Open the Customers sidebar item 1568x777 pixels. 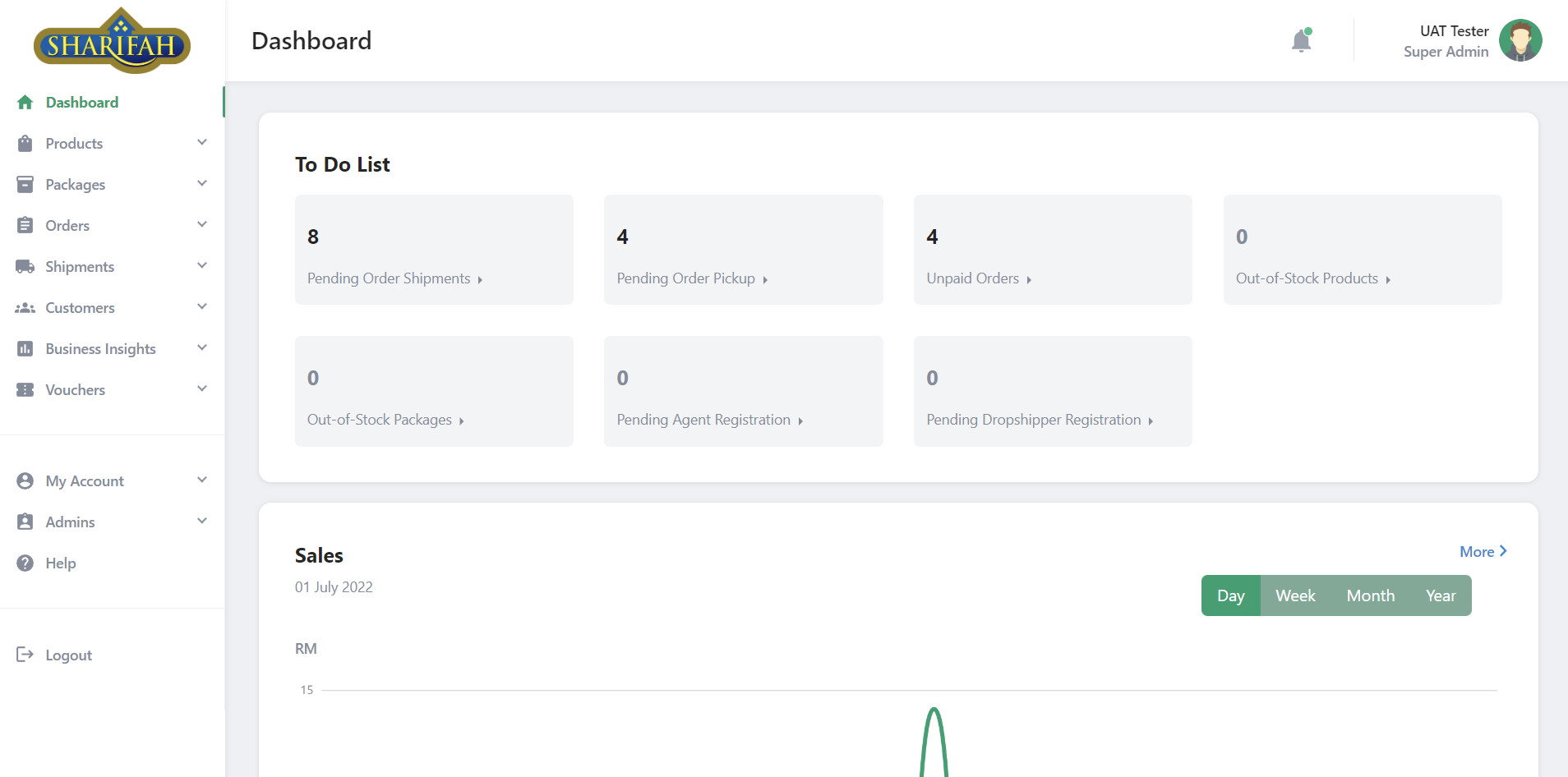[x=112, y=308]
